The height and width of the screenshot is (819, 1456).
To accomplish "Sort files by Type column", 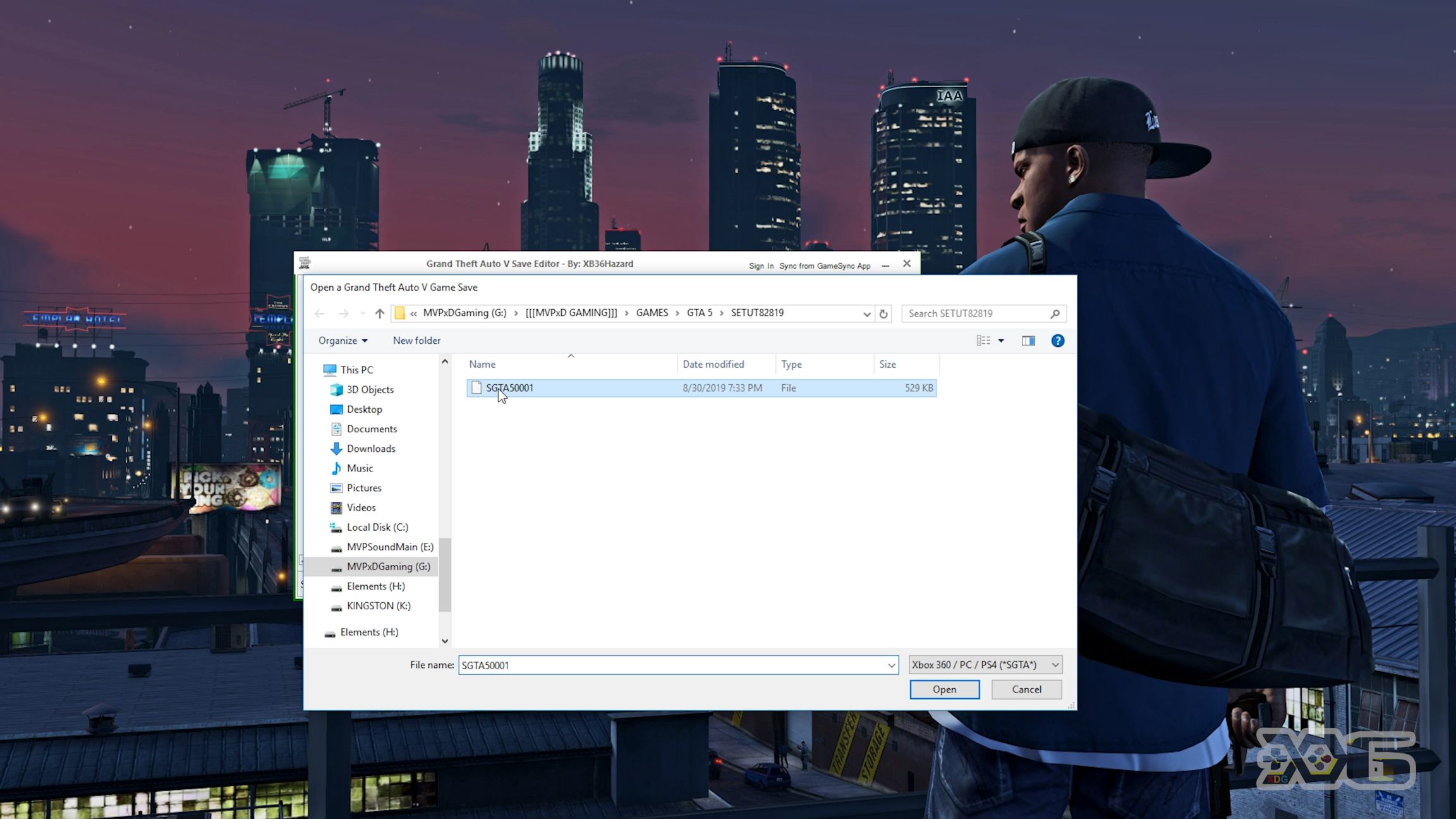I will (x=825, y=364).
